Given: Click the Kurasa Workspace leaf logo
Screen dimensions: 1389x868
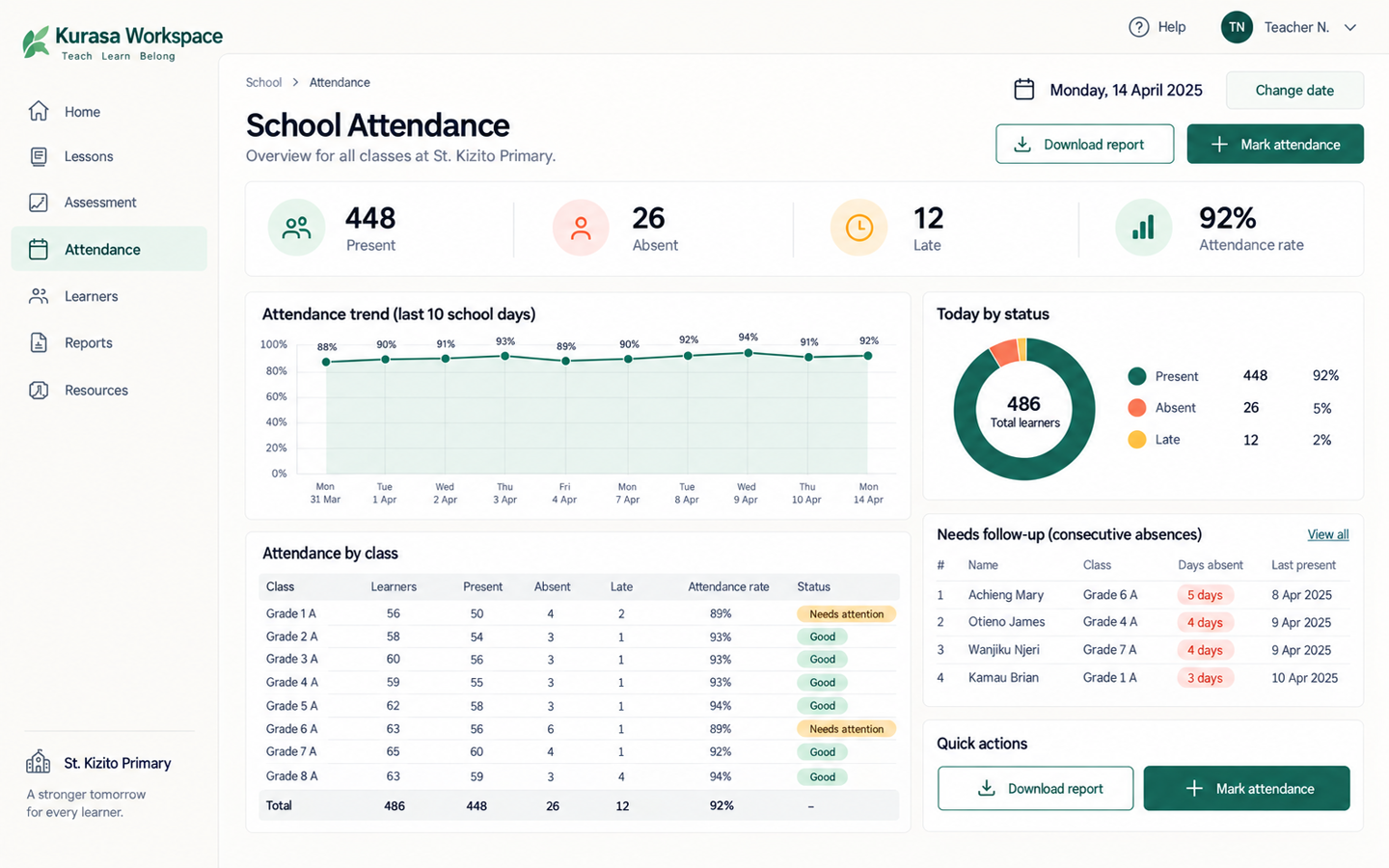Looking at the screenshot, I should pyautogui.click(x=36, y=41).
